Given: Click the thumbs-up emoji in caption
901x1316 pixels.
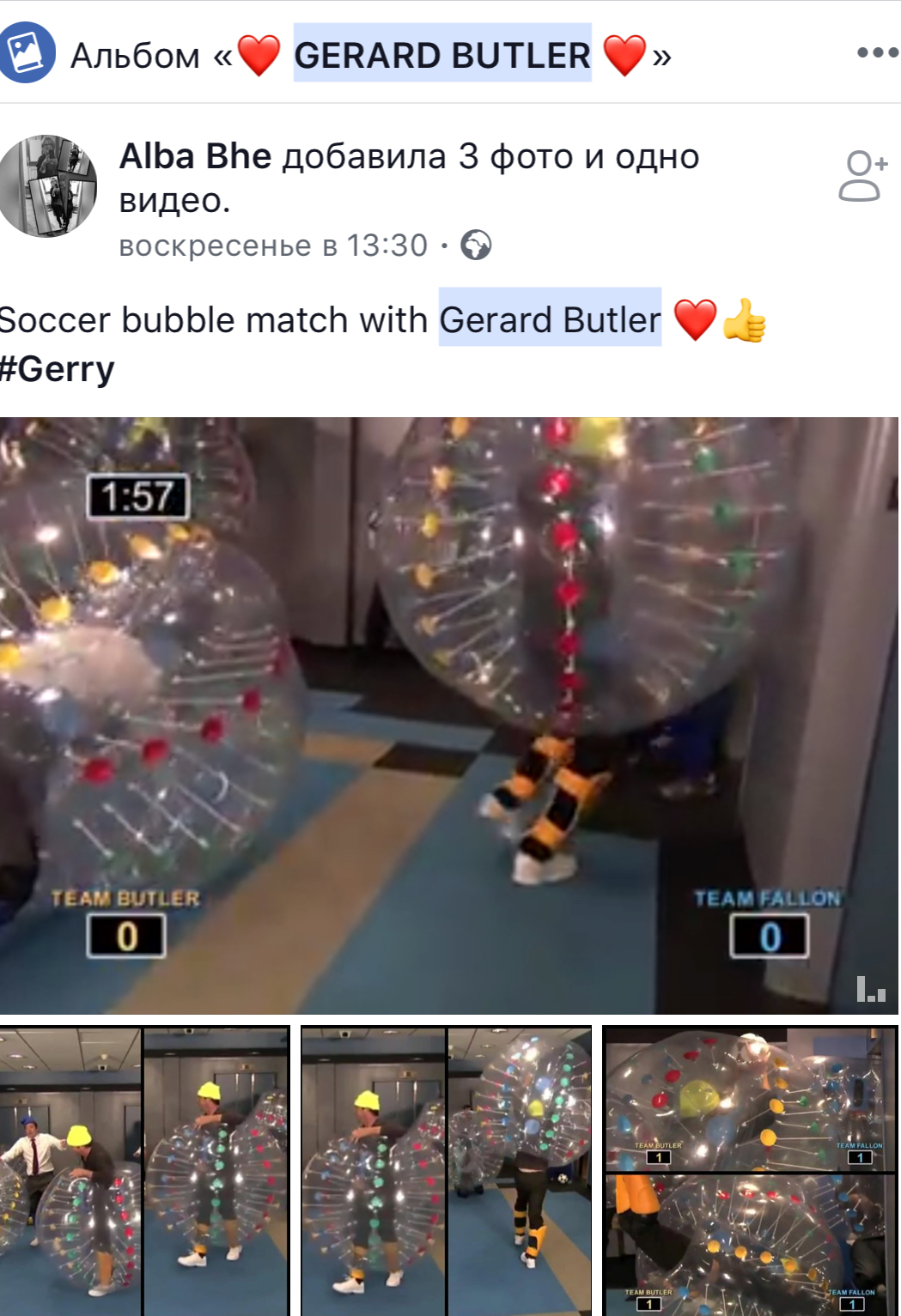Looking at the screenshot, I should pyautogui.click(x=744, y=320).
